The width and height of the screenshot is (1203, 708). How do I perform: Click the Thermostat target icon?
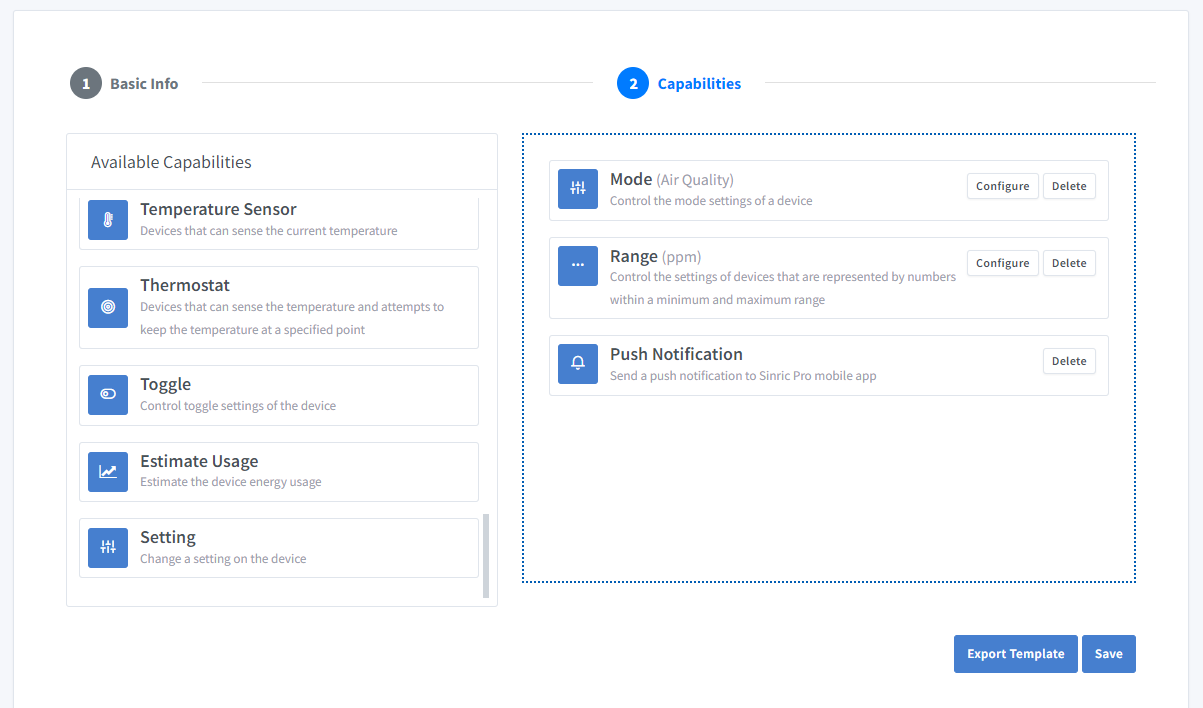108,307
